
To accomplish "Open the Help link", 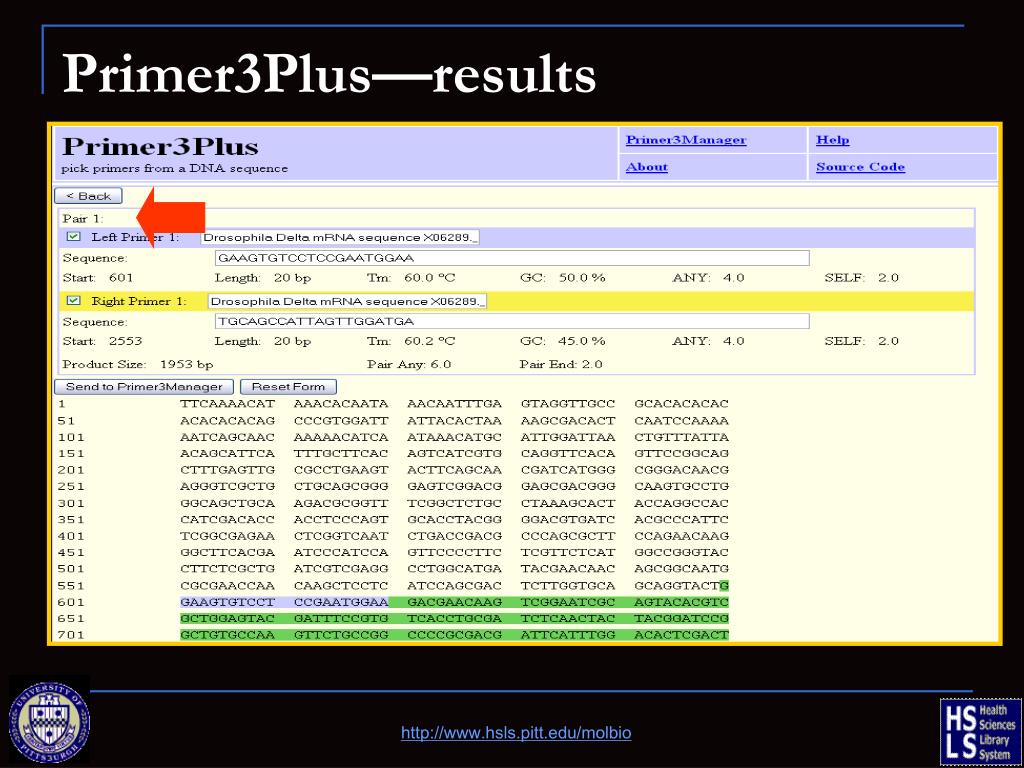I will tap(833, 140).
